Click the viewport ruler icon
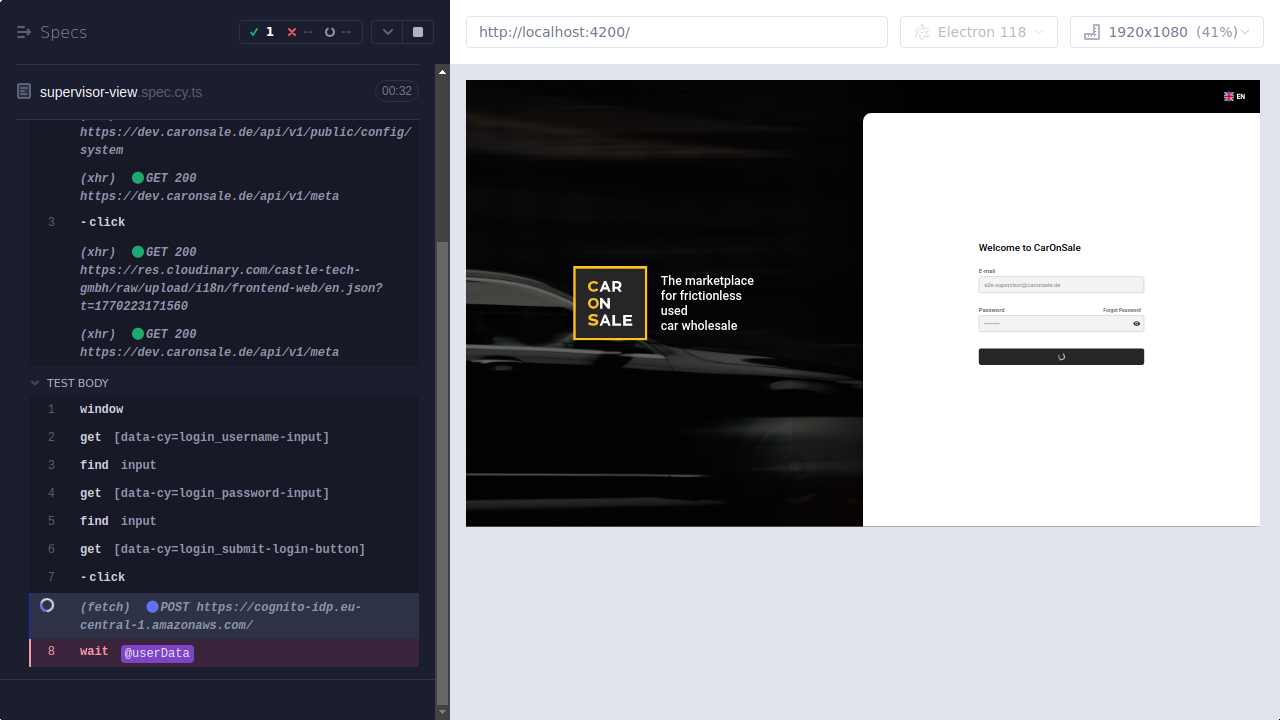1280x720 pixels. coord(1089,31)
